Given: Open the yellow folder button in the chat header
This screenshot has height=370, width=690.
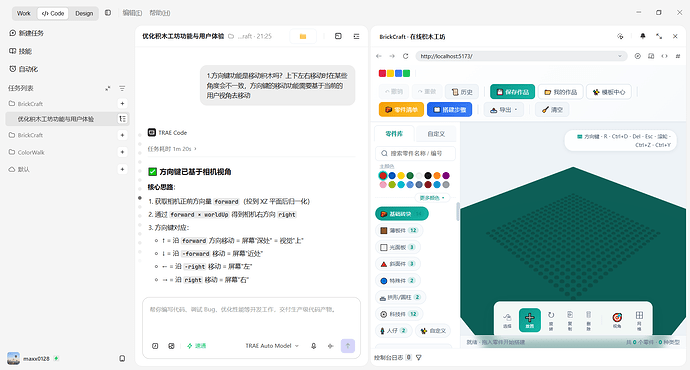Looking at the screenshot, I should (x=303, y=37).
